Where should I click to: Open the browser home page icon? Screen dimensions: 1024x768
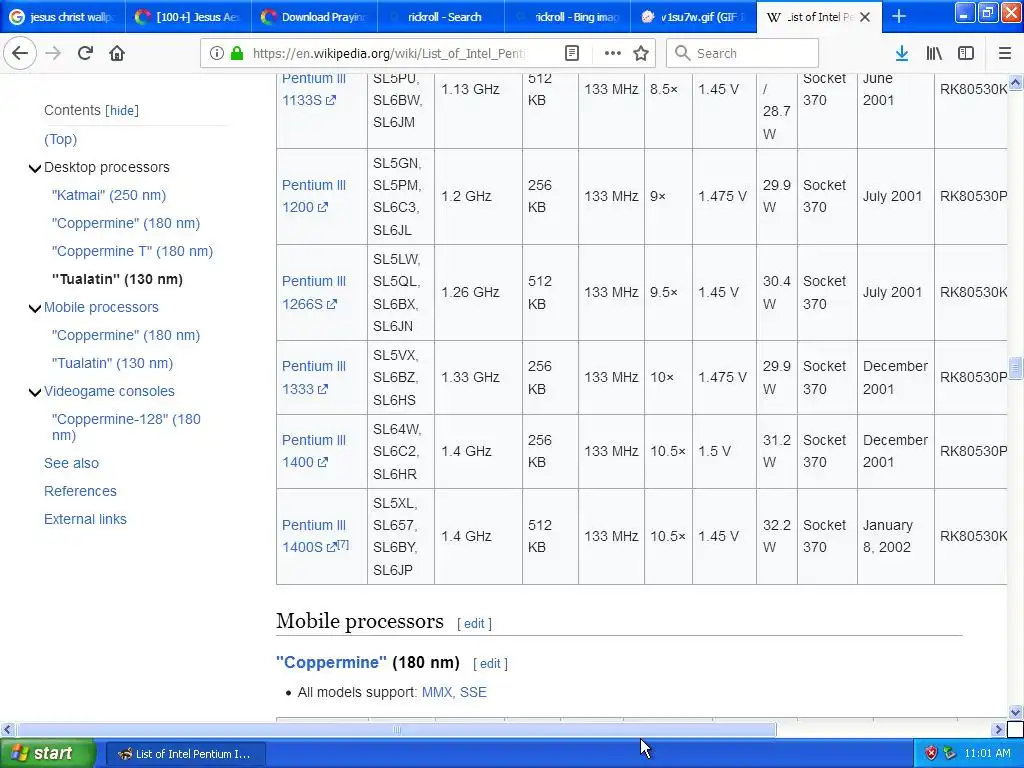(x=117, y=54)
